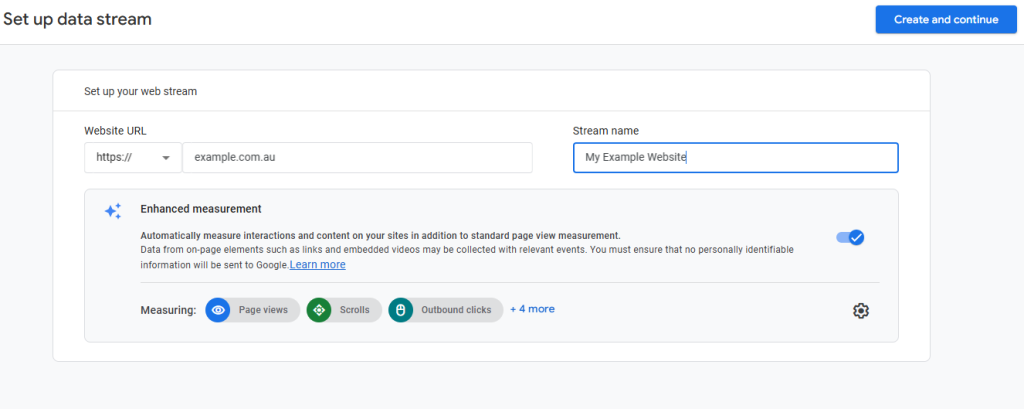The width and height of the screenshot is (1024, 409).
Task: Select the Outbound clicks chip label
Action: pyautogui.click(x=456, y=310)
